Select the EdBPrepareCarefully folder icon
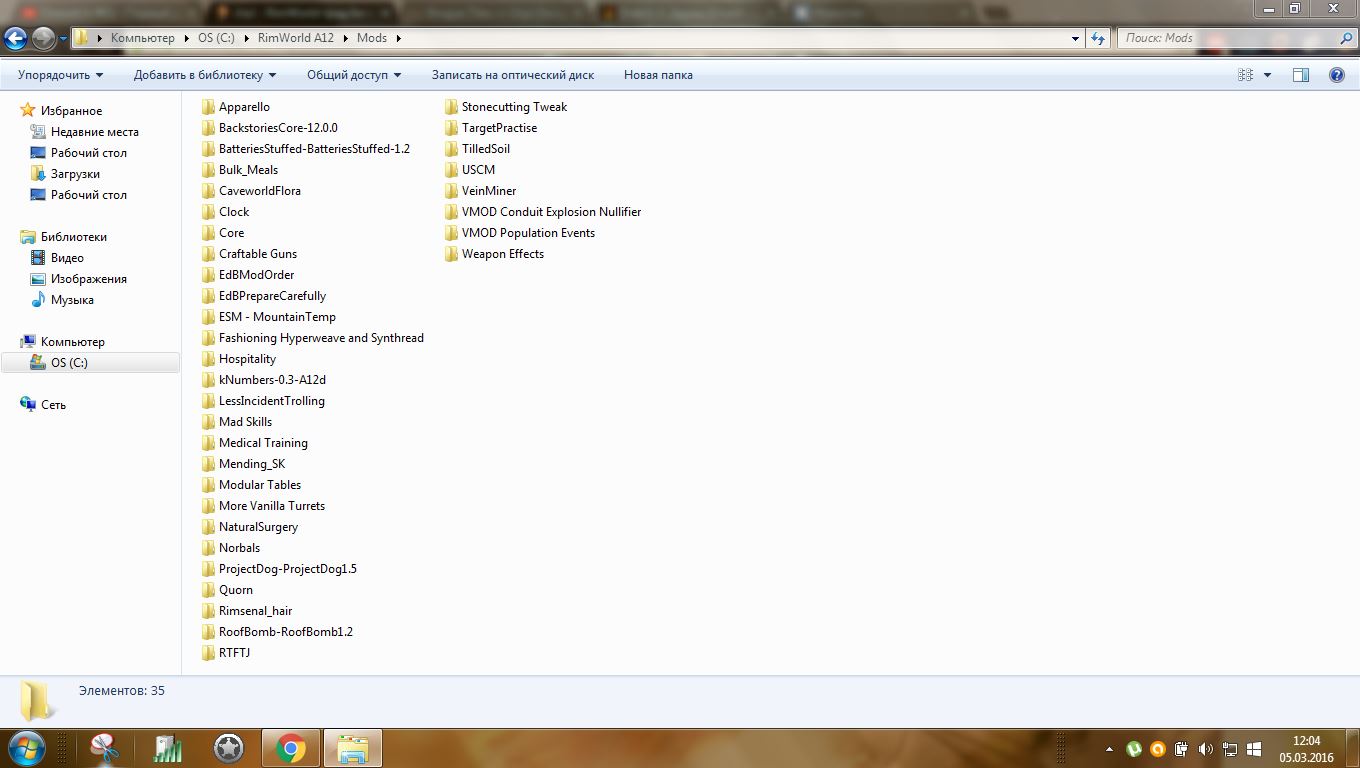This screenshot has height=768, width=1360. 208,296
